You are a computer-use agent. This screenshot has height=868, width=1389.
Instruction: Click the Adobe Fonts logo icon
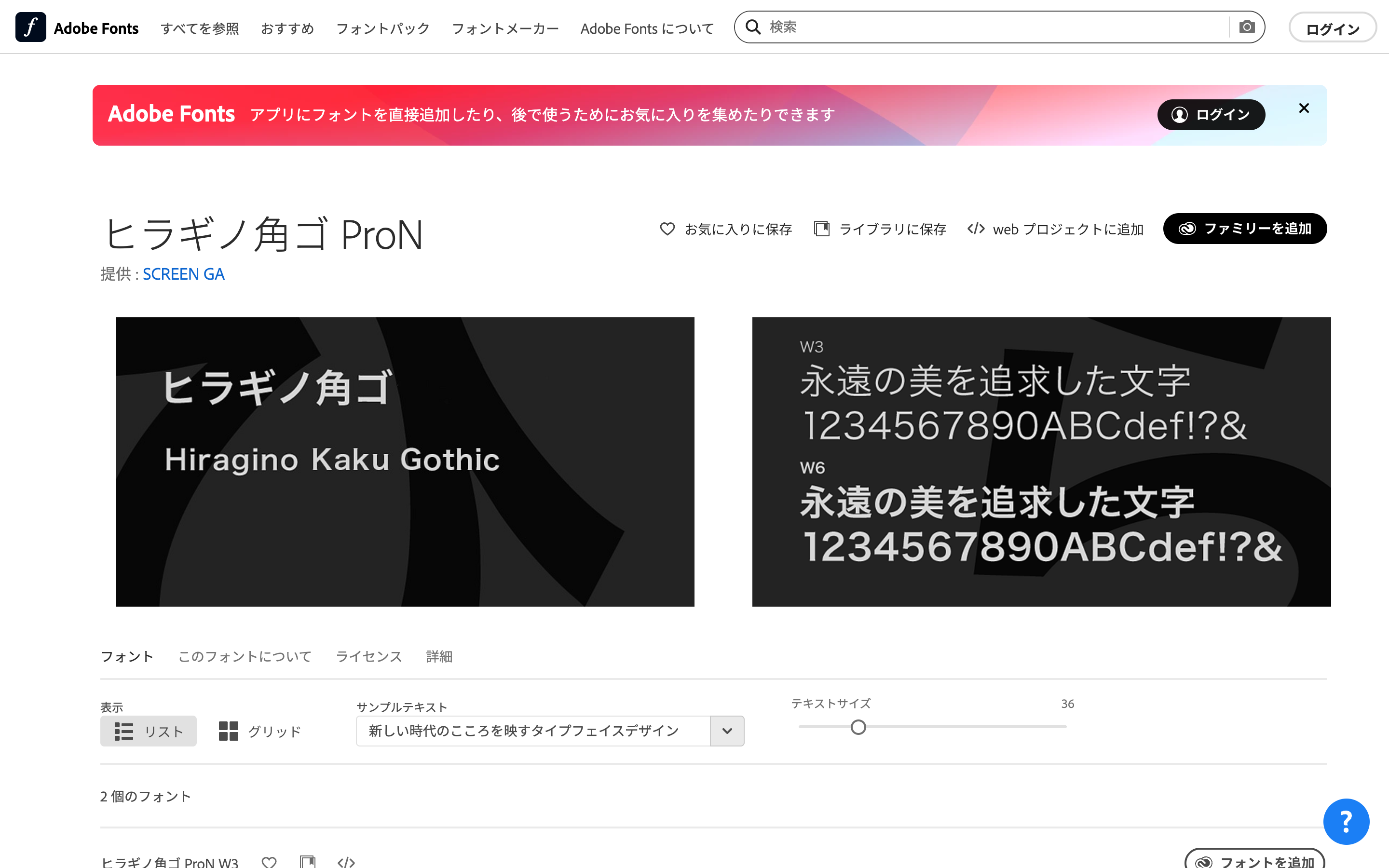tap(30, 27)
